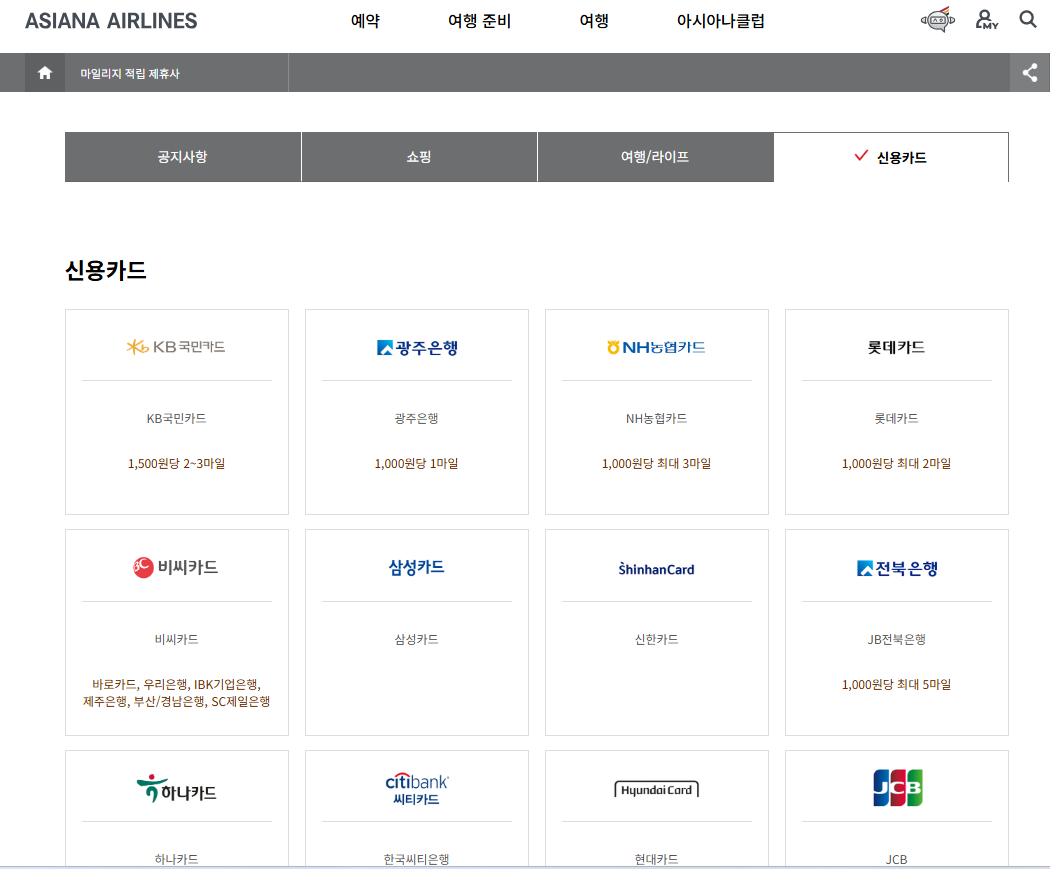Click the JCB logo
This screenshot has height=869, width=1050.
click(x=897, y=788)
